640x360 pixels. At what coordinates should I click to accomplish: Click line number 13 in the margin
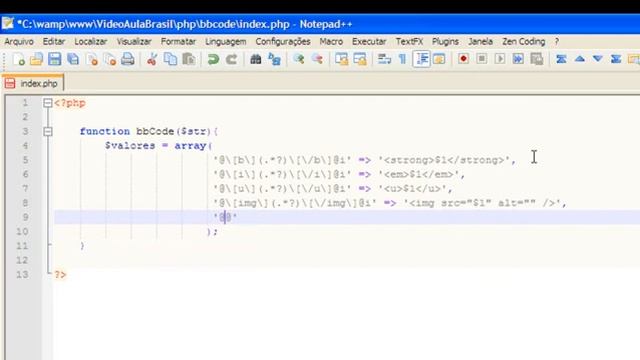click(22, 274)
